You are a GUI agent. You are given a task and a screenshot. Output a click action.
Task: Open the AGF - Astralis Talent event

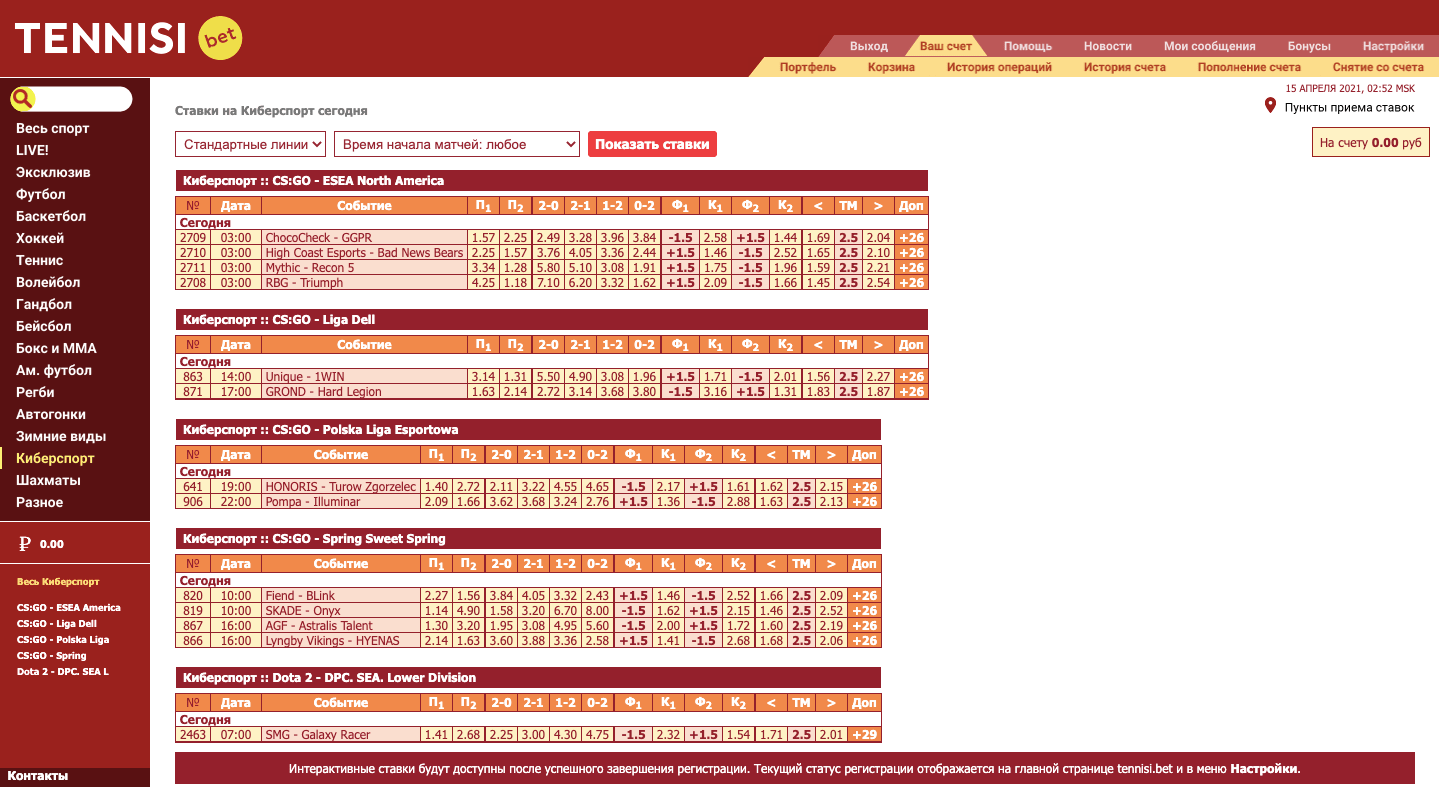coord(319,626)
